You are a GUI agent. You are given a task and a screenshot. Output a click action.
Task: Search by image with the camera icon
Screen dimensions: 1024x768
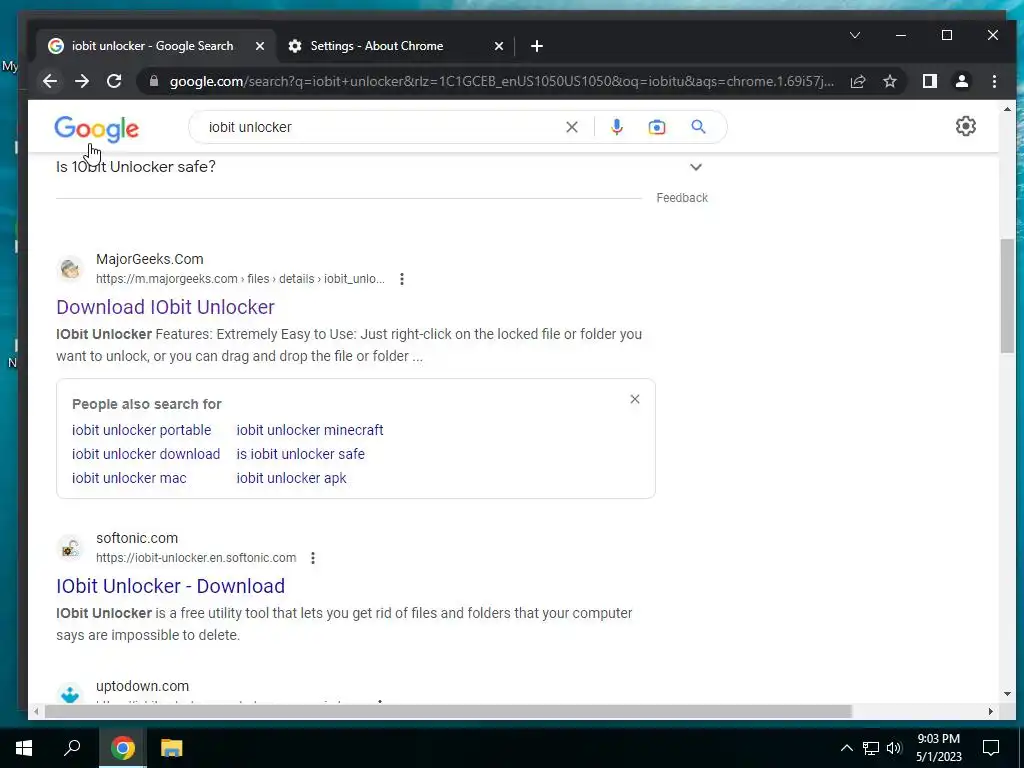coord(657,127)
